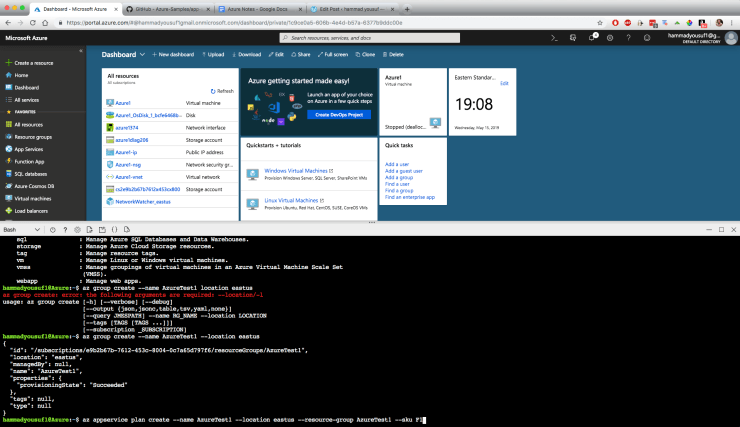Screen dimensions: 740x427
Task: Open the Bash shell type dropdown
Action: (22, 230)
